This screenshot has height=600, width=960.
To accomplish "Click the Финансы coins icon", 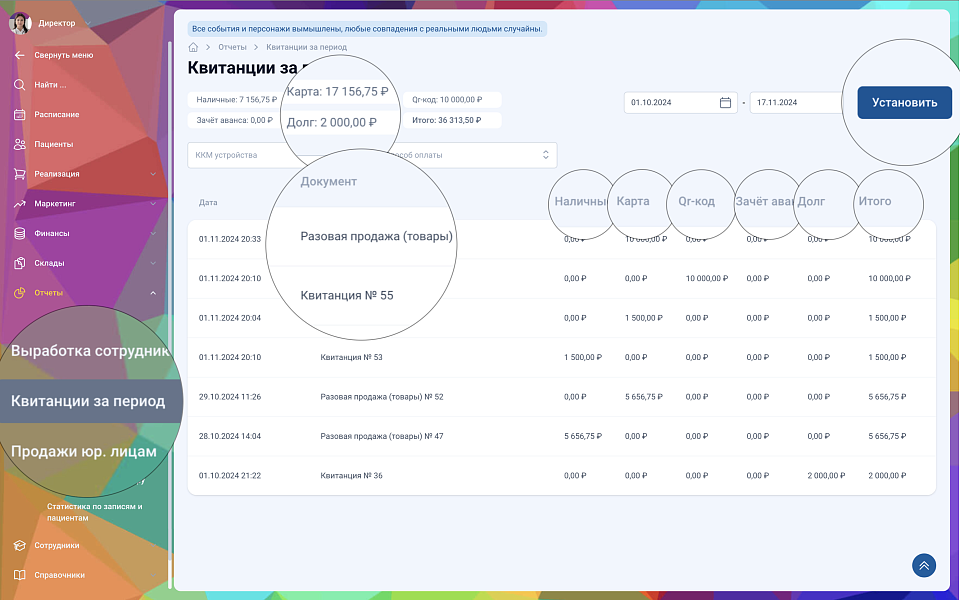I will click(19, 233).
